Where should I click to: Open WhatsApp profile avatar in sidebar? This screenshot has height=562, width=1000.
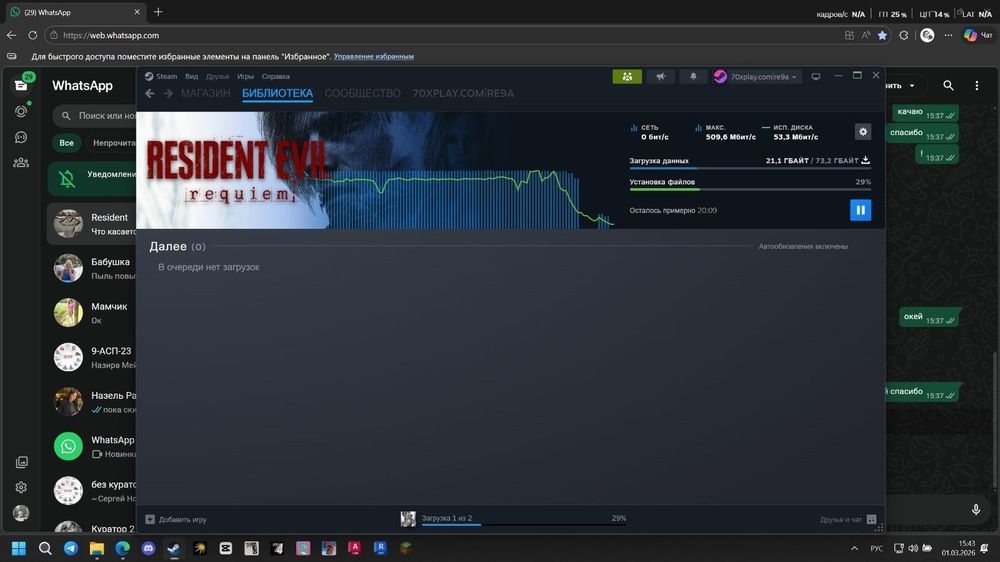click(x=21, y=513)
